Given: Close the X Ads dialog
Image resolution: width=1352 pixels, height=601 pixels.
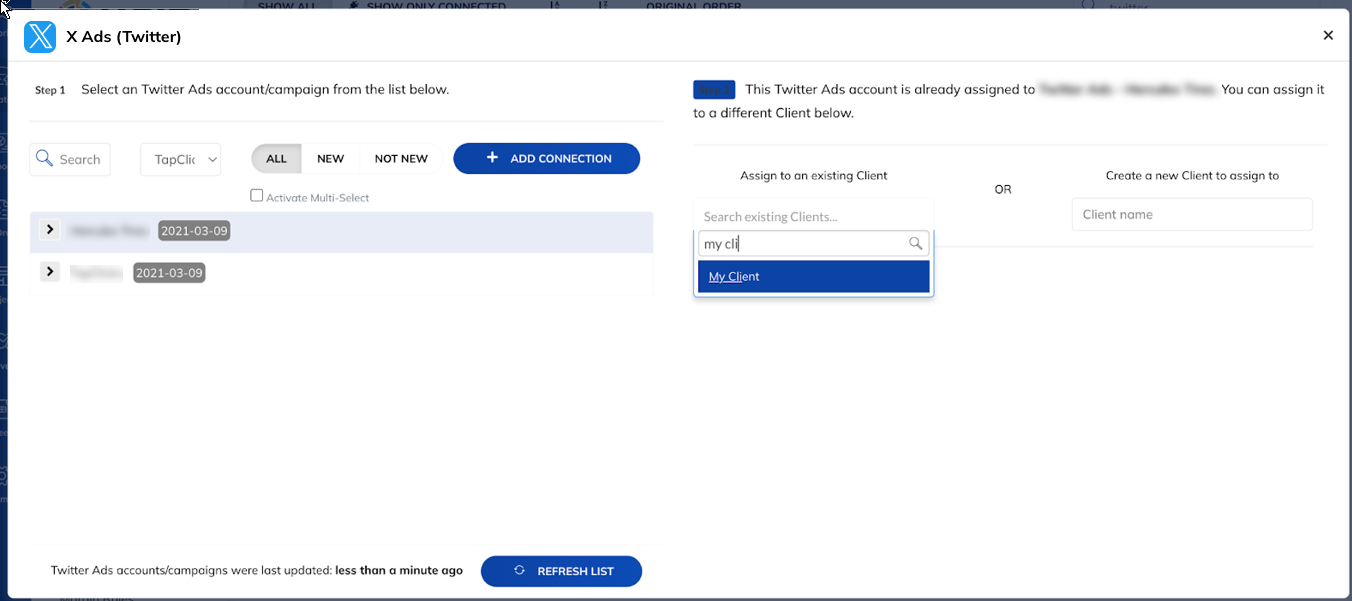Looking at the screenshot, I should [x=1328, y=35].
